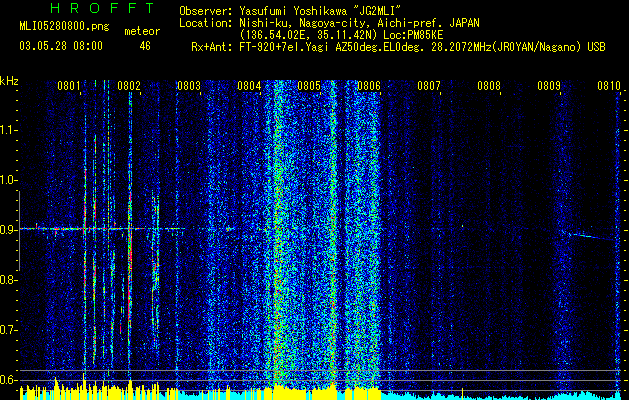629x400 pixels.
Task: Click the 0803 time marker
Action: (x=189, y=86)
